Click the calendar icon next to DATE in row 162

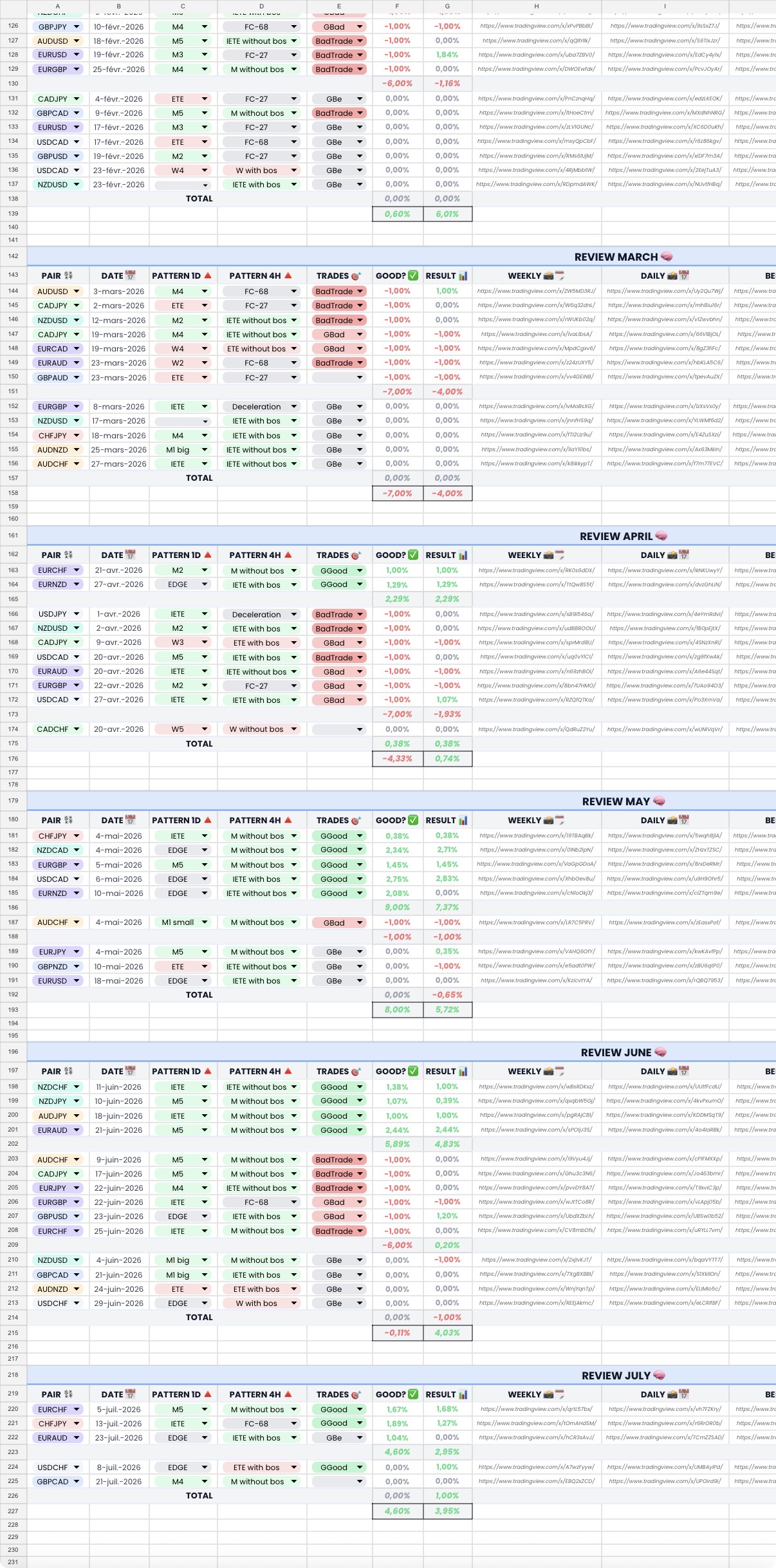130,555
